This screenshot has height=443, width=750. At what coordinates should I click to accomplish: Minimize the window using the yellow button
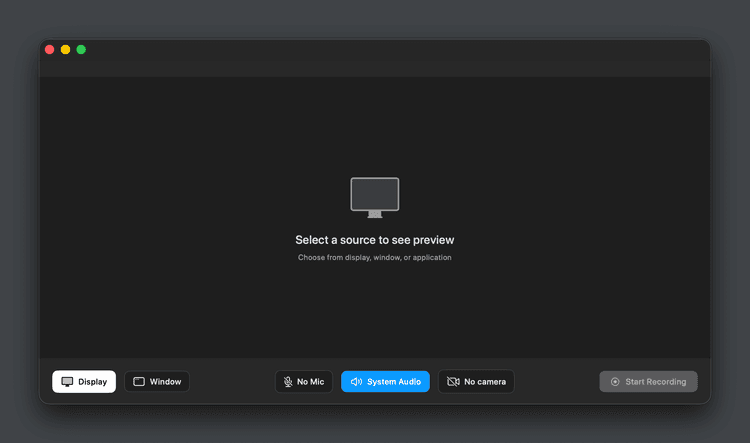pyautogui.click(x=65, y=49)
